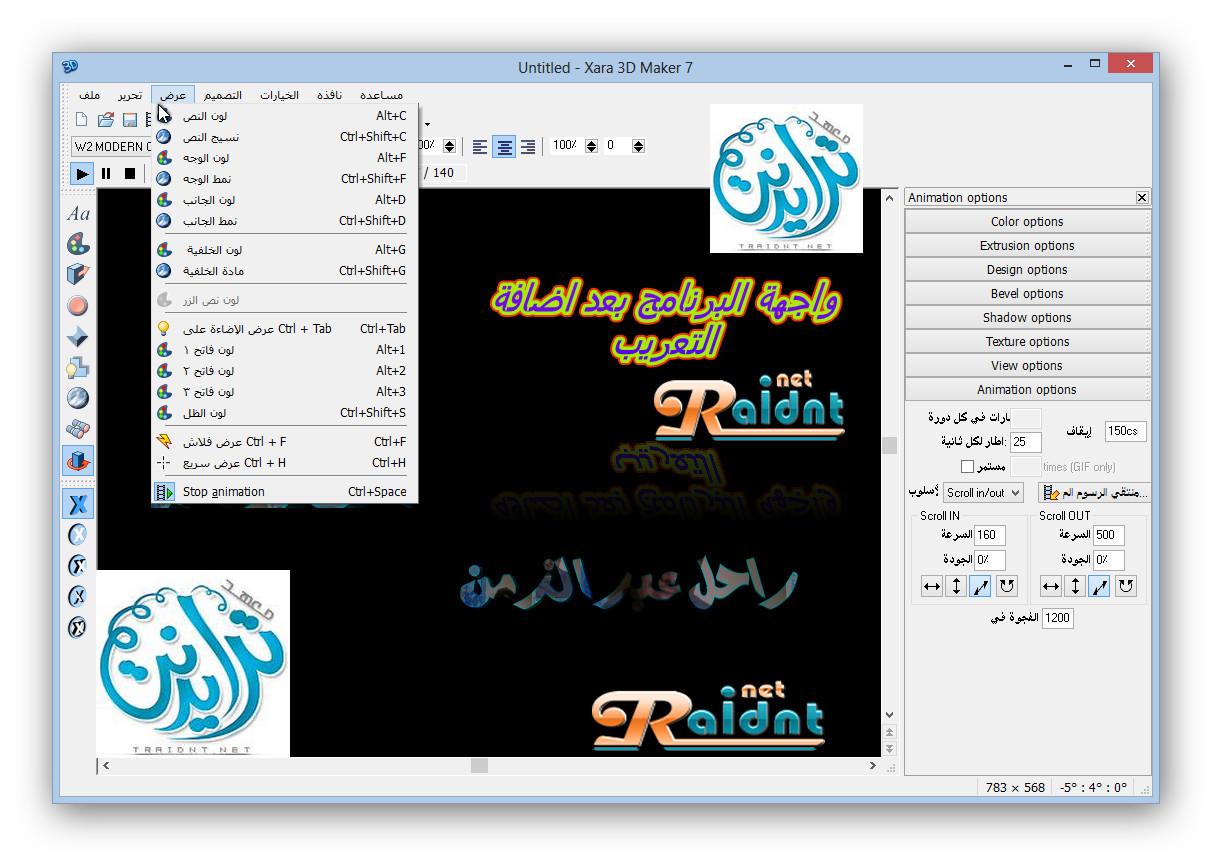Close the Animation options panel
Image resolution: width=1212 pixels, height=856 pixels.
click(x=1142, y=198)
